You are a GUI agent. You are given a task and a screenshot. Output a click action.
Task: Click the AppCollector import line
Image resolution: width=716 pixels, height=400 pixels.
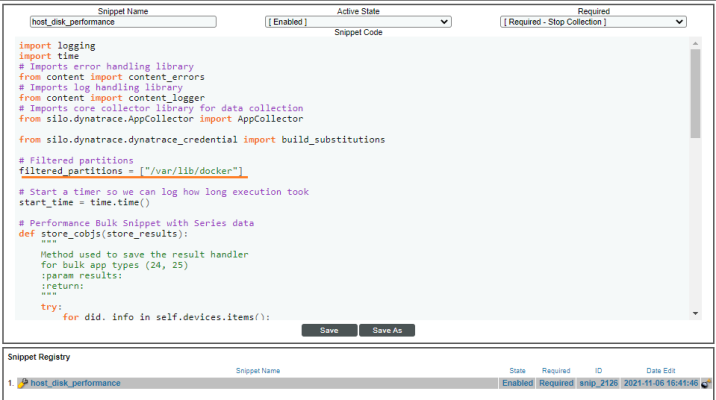161,119
